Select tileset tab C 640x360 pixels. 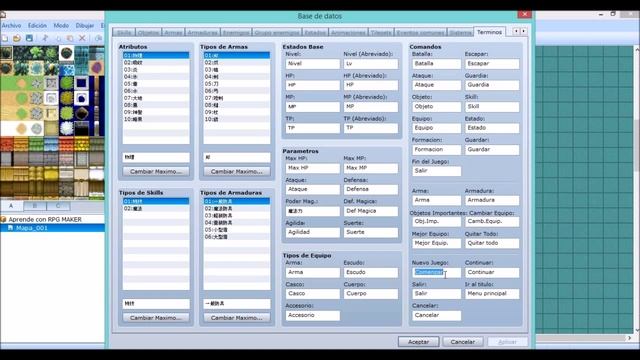pyautogui.click(x=58, y=206)
